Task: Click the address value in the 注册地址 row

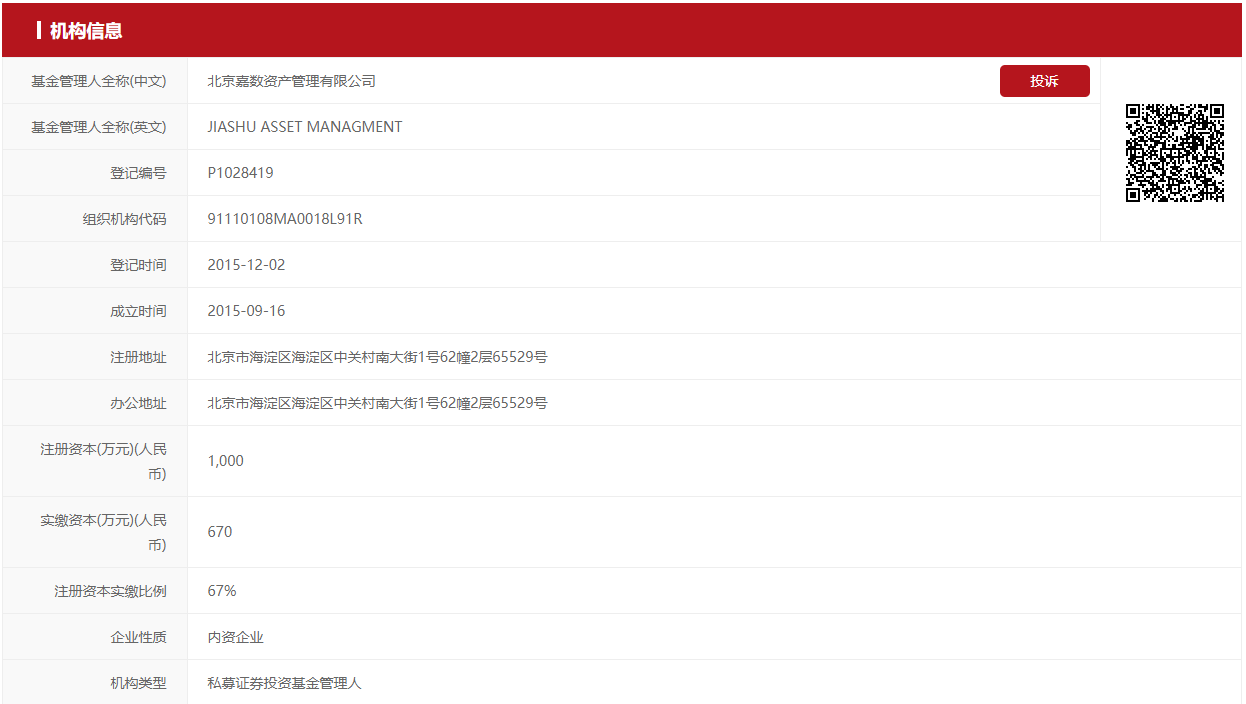Action: click(377, 357)
